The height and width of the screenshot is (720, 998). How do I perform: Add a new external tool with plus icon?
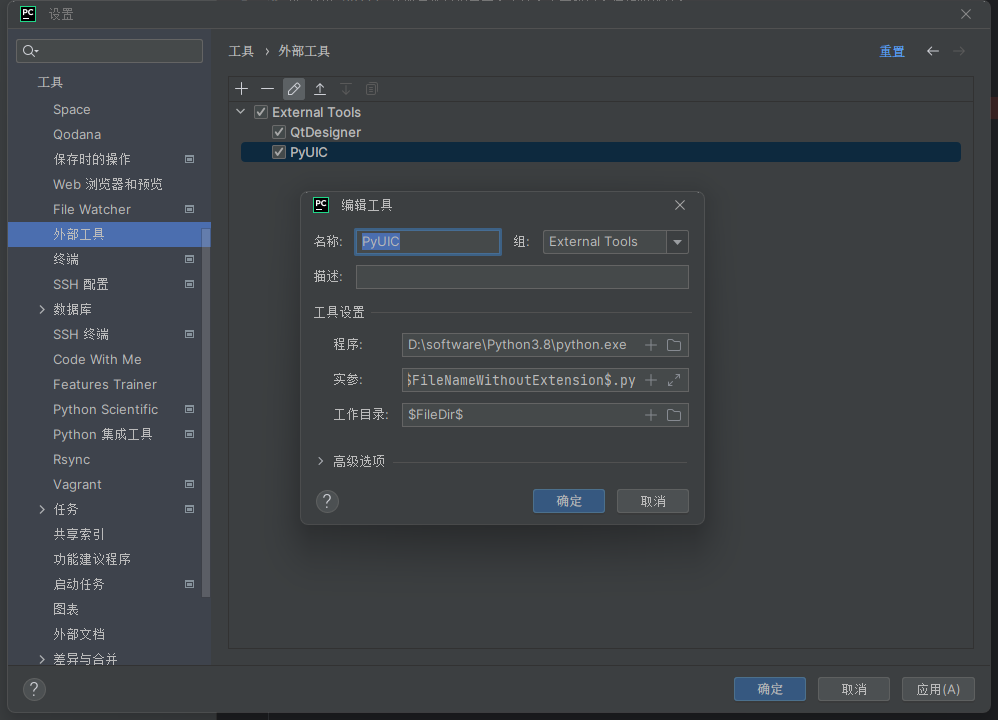point(241,89)
